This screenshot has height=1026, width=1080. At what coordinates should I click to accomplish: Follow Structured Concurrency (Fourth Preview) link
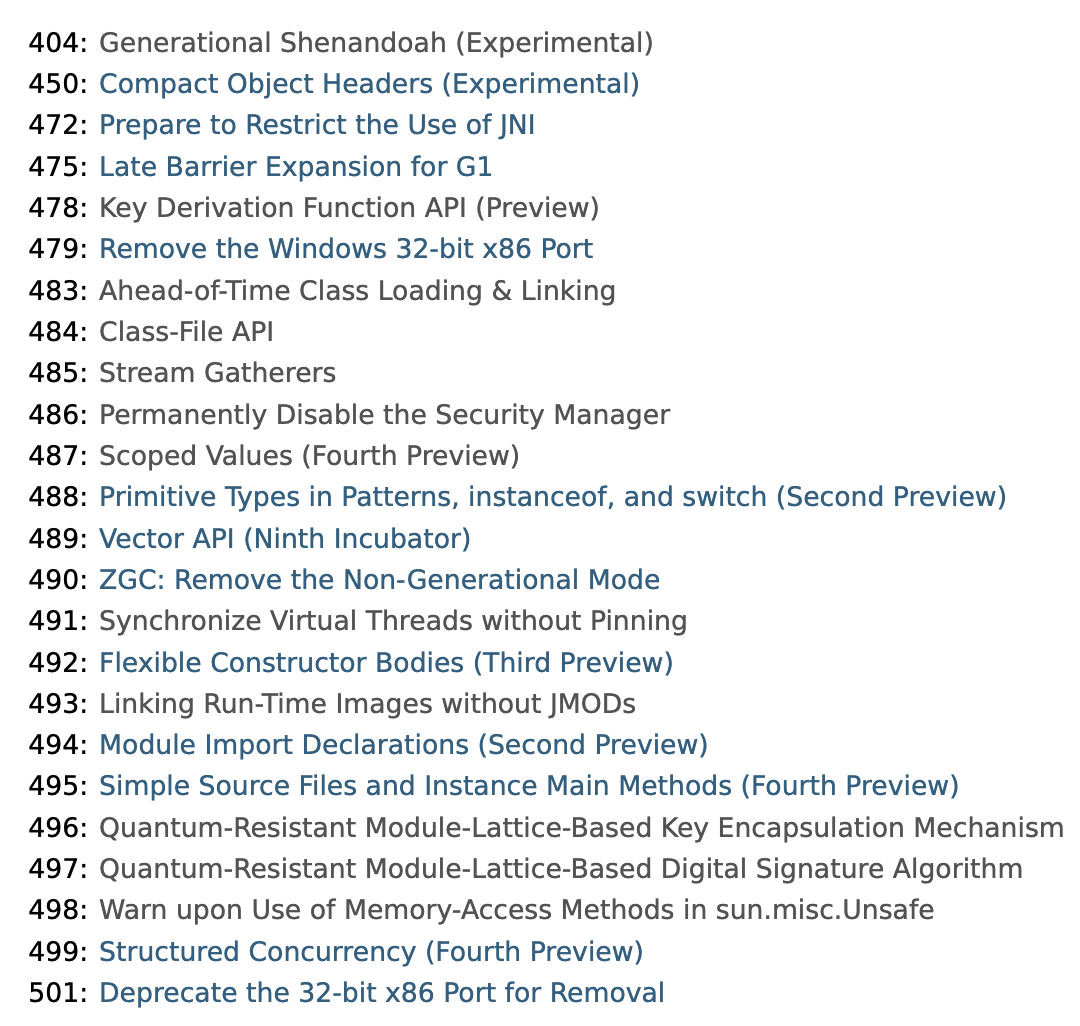371,952
